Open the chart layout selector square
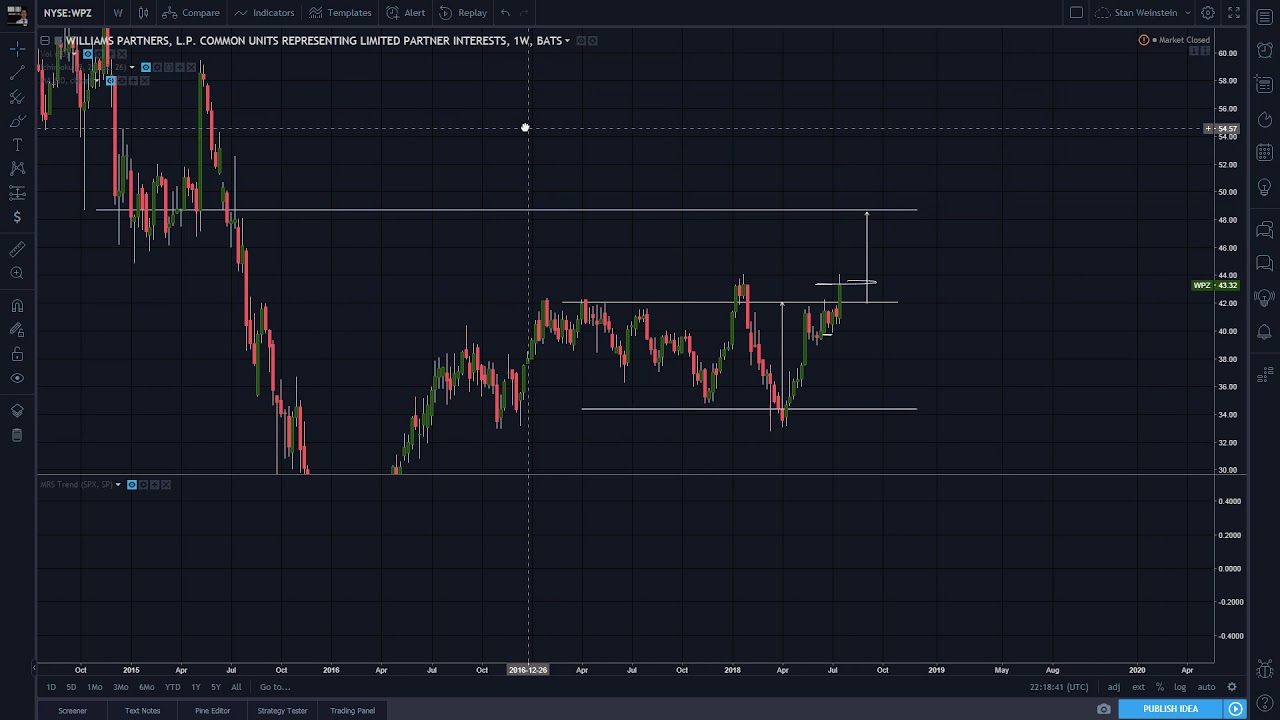 pos(1076,13)
